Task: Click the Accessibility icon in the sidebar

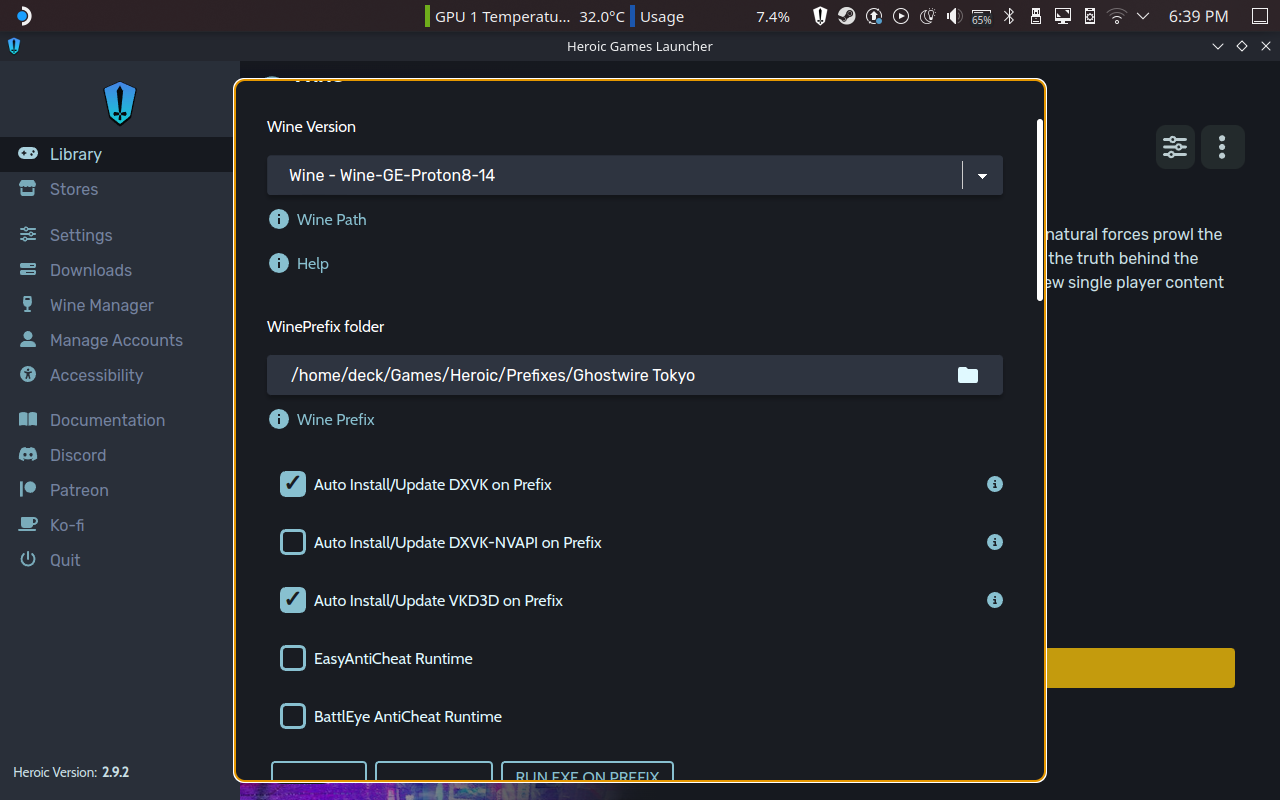Action: [x=28, y=375]
